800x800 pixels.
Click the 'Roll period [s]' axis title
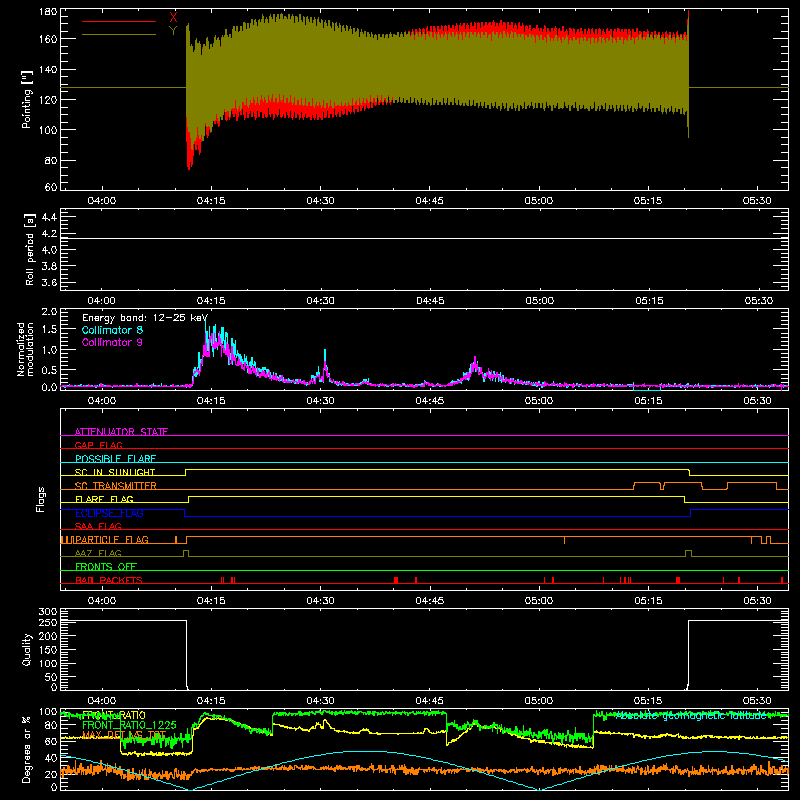click(29, 249)
